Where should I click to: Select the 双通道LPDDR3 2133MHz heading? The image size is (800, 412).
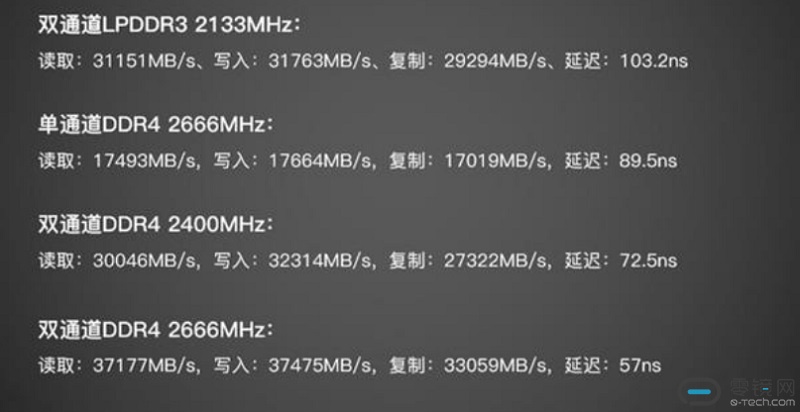click(169, 25)
